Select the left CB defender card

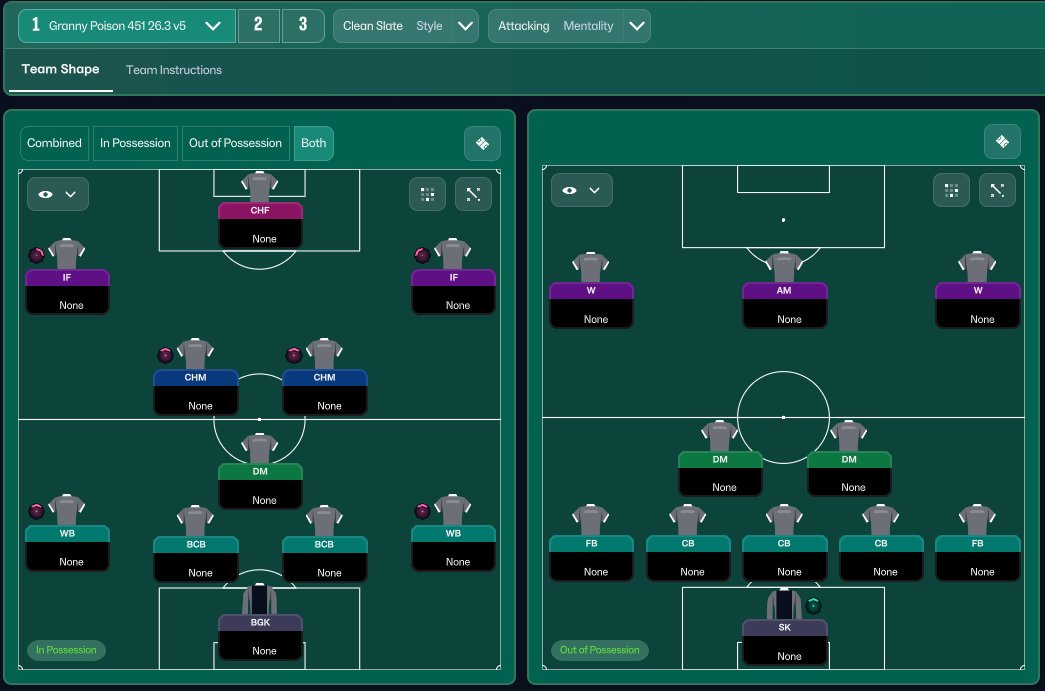click(688, 558)
